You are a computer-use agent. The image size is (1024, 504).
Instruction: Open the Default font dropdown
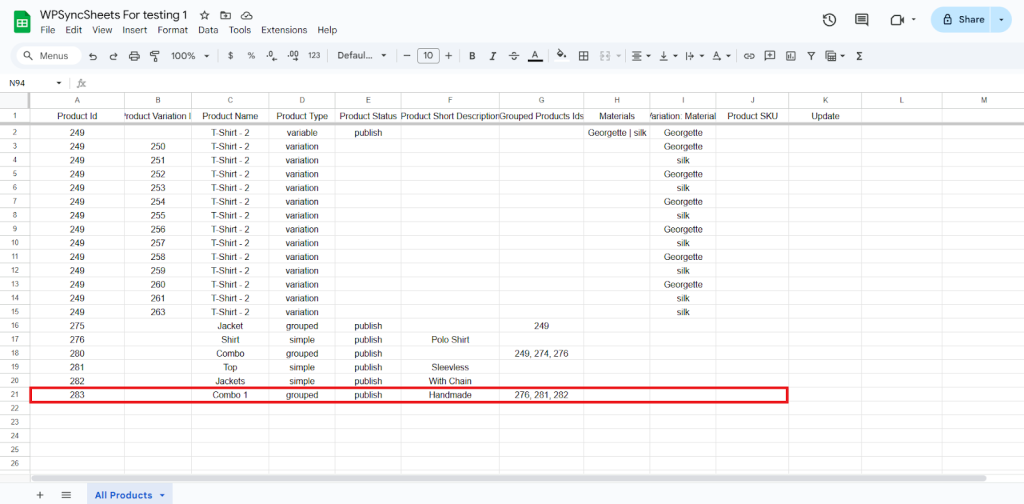(x=362, y=56)
